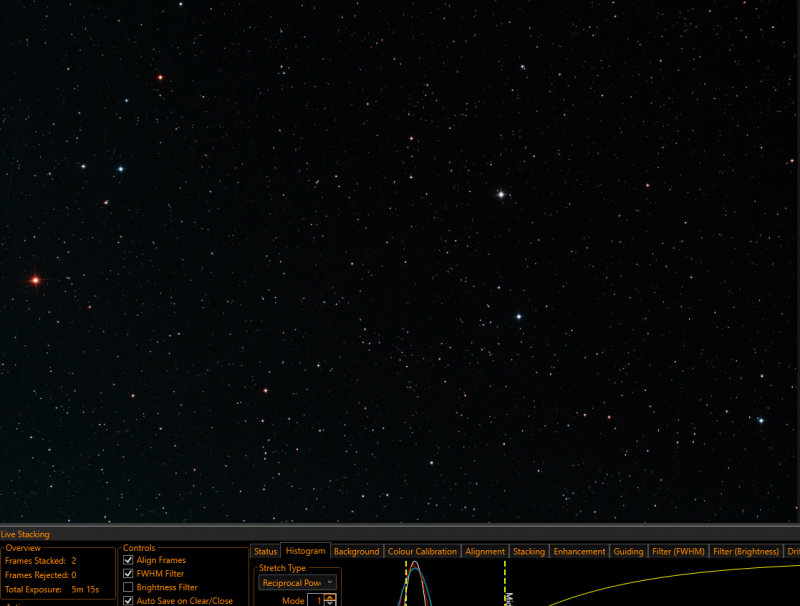Click the mid level dashed line marker

point(505,583)
